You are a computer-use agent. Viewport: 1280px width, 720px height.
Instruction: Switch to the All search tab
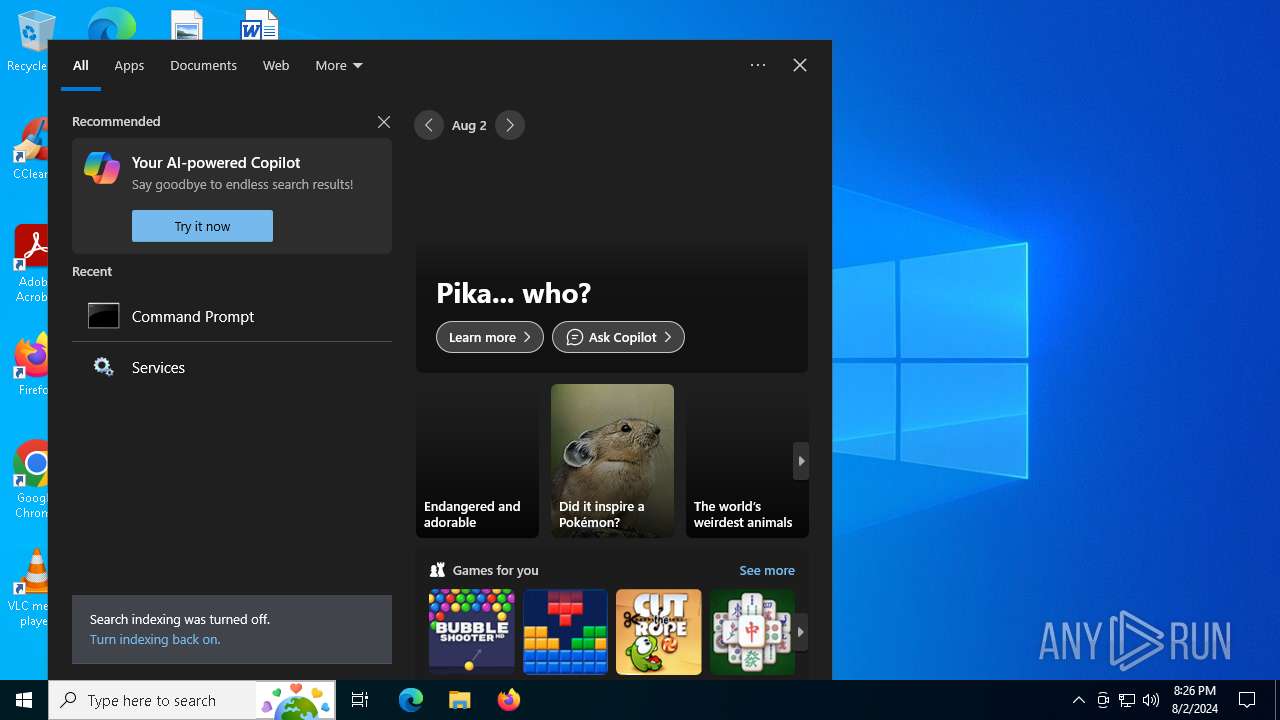tap(81, 65)
